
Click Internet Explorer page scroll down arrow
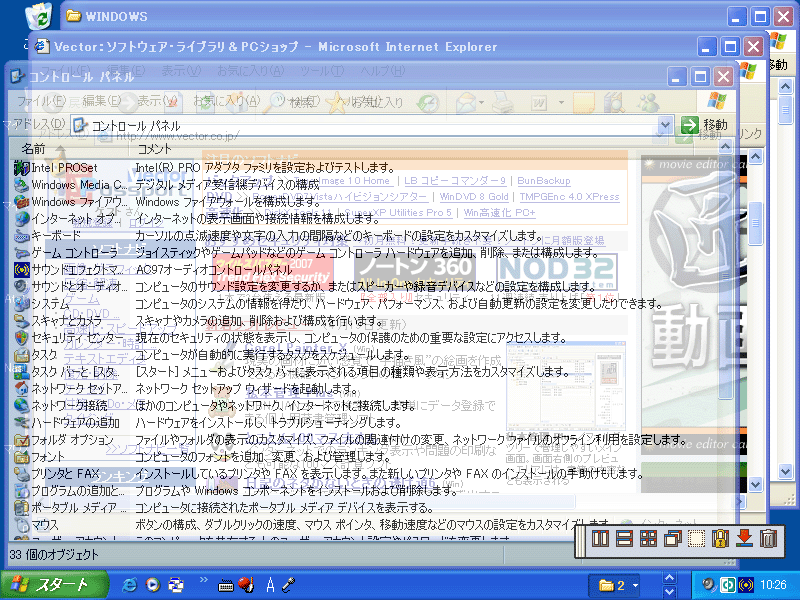[x=756, y=484]
